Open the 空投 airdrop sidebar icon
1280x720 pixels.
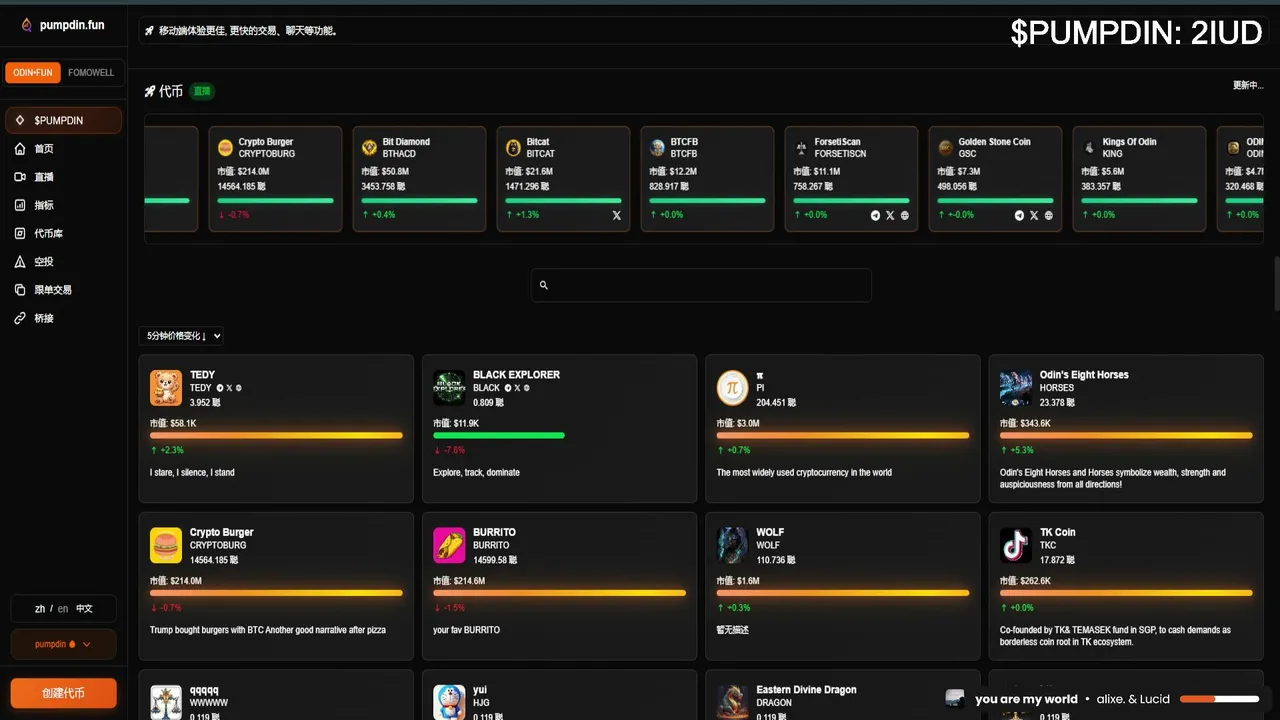pos(20,261)
